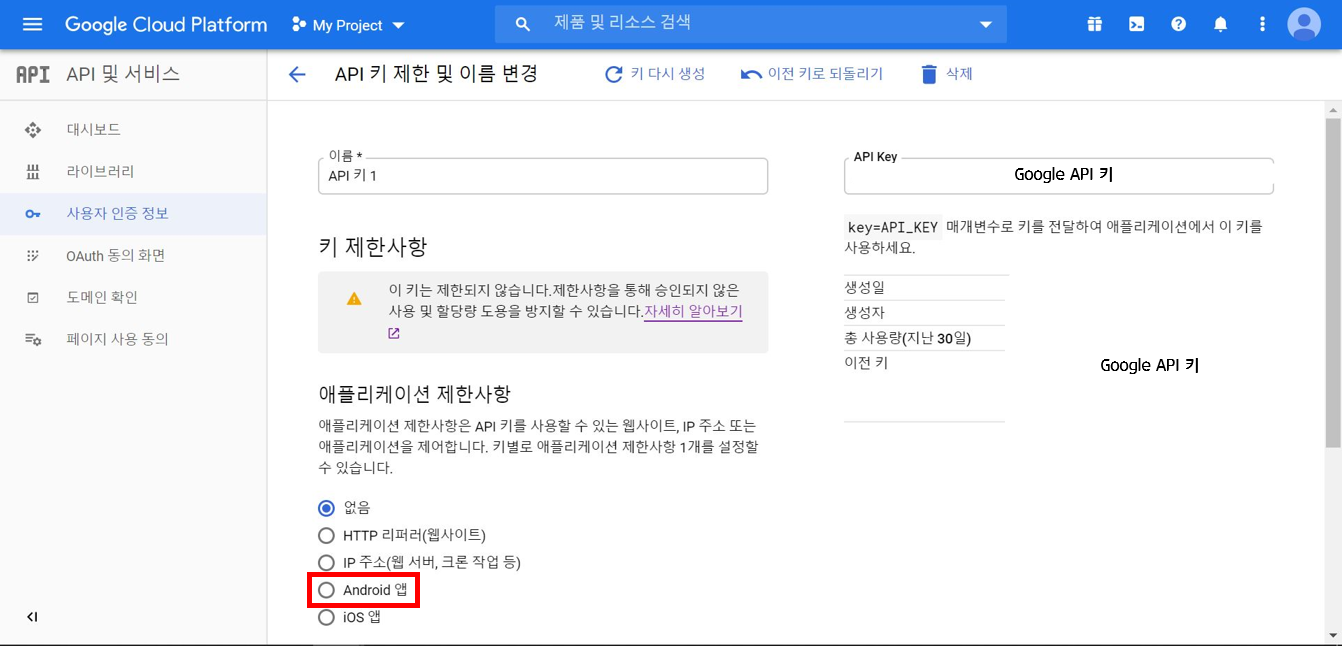Click the 삭제 delete button
This screenshot has height=647, width=1342.
[947, 74]
